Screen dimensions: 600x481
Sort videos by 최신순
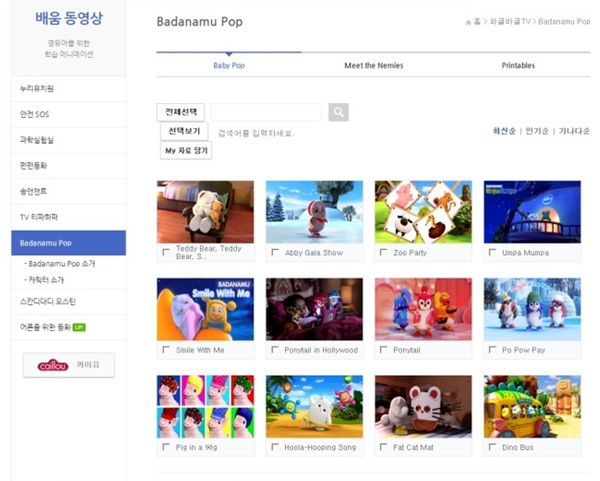point(504,131)
